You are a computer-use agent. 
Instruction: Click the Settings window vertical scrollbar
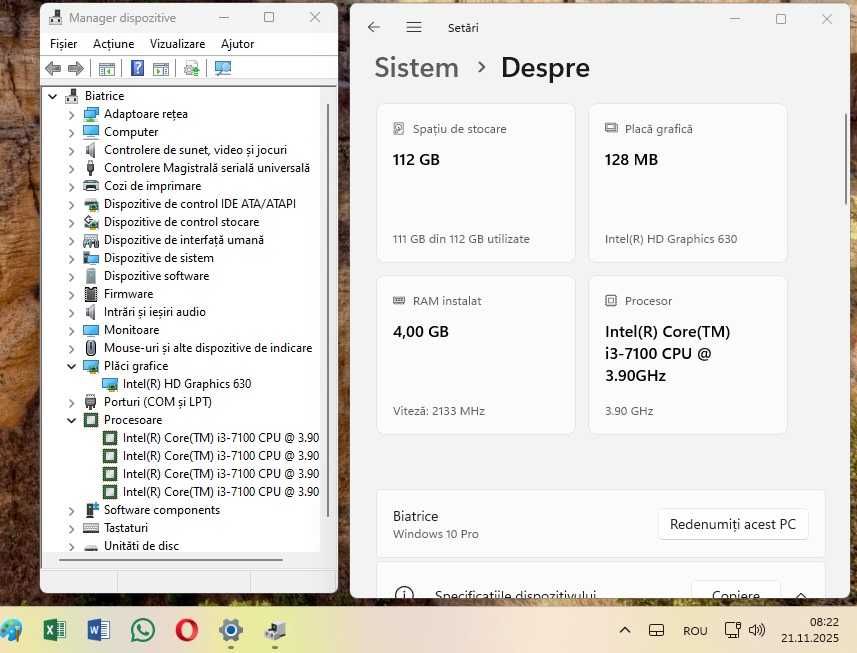(x=846, y=158)
